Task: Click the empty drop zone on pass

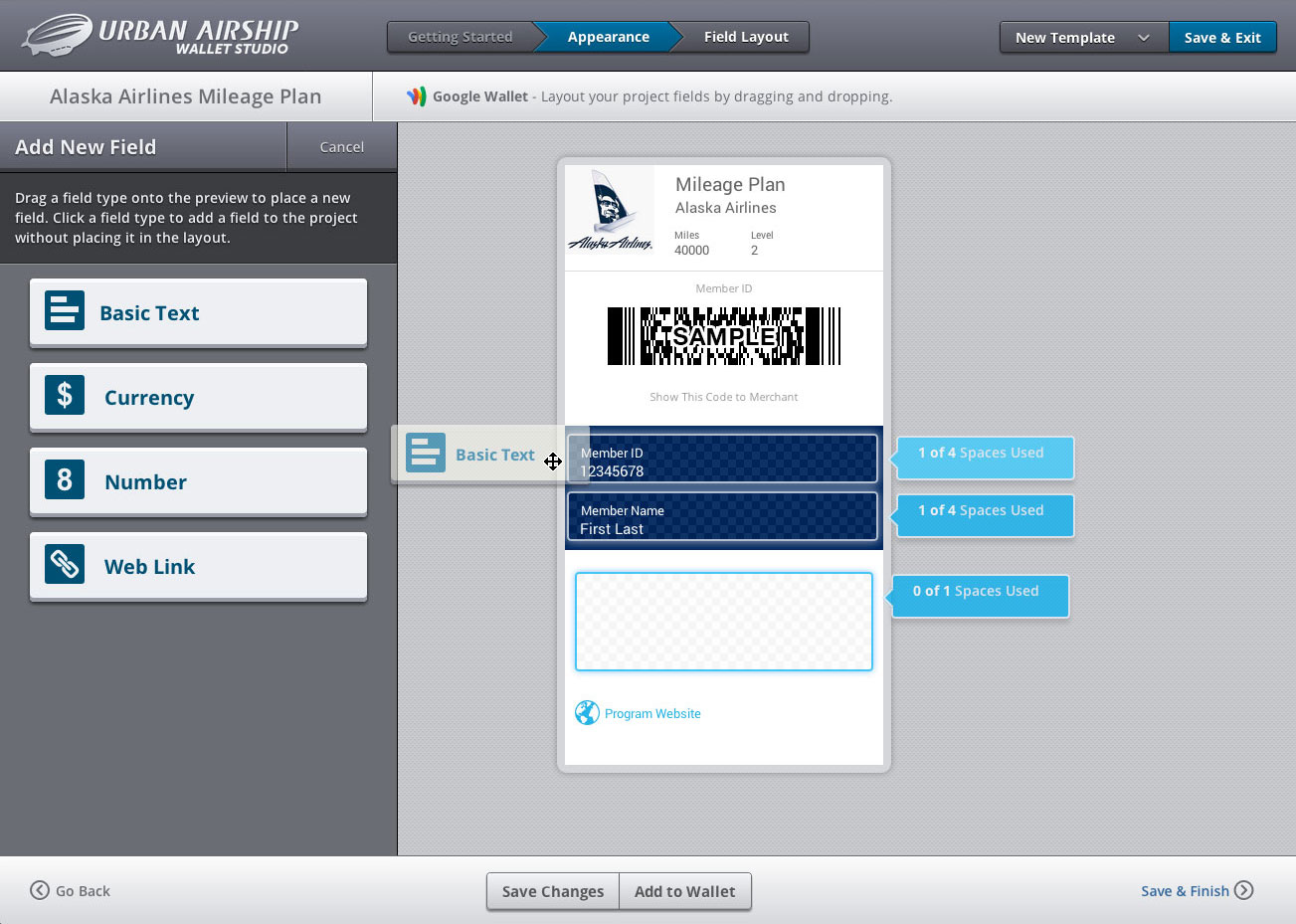Action: [x=723, y=621]
